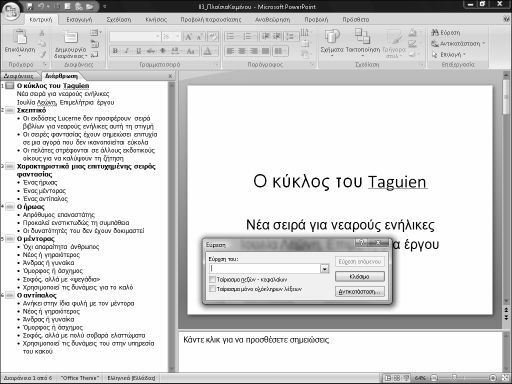Switch to the Προβολή παρουσίασης ribbon tab
Screen dimensions: 512x384
coord(211,20)
